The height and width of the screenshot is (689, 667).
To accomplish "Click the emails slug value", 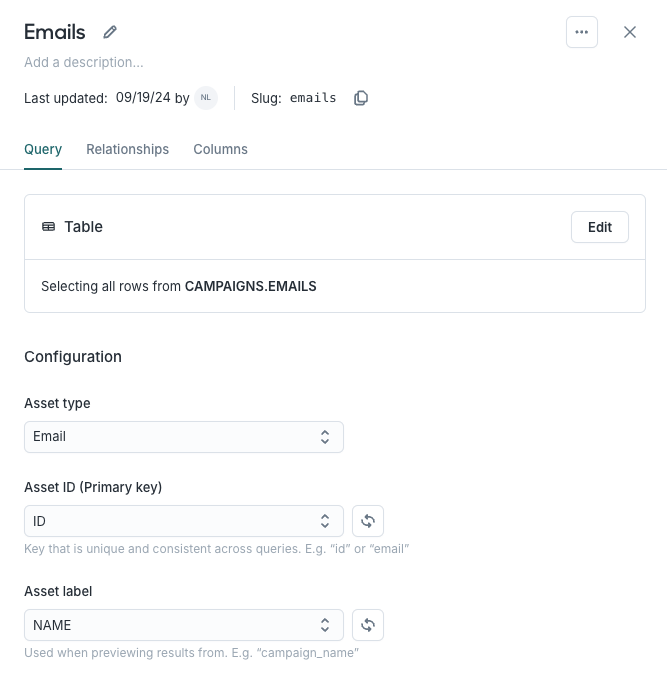I will [x=313, y=98].
